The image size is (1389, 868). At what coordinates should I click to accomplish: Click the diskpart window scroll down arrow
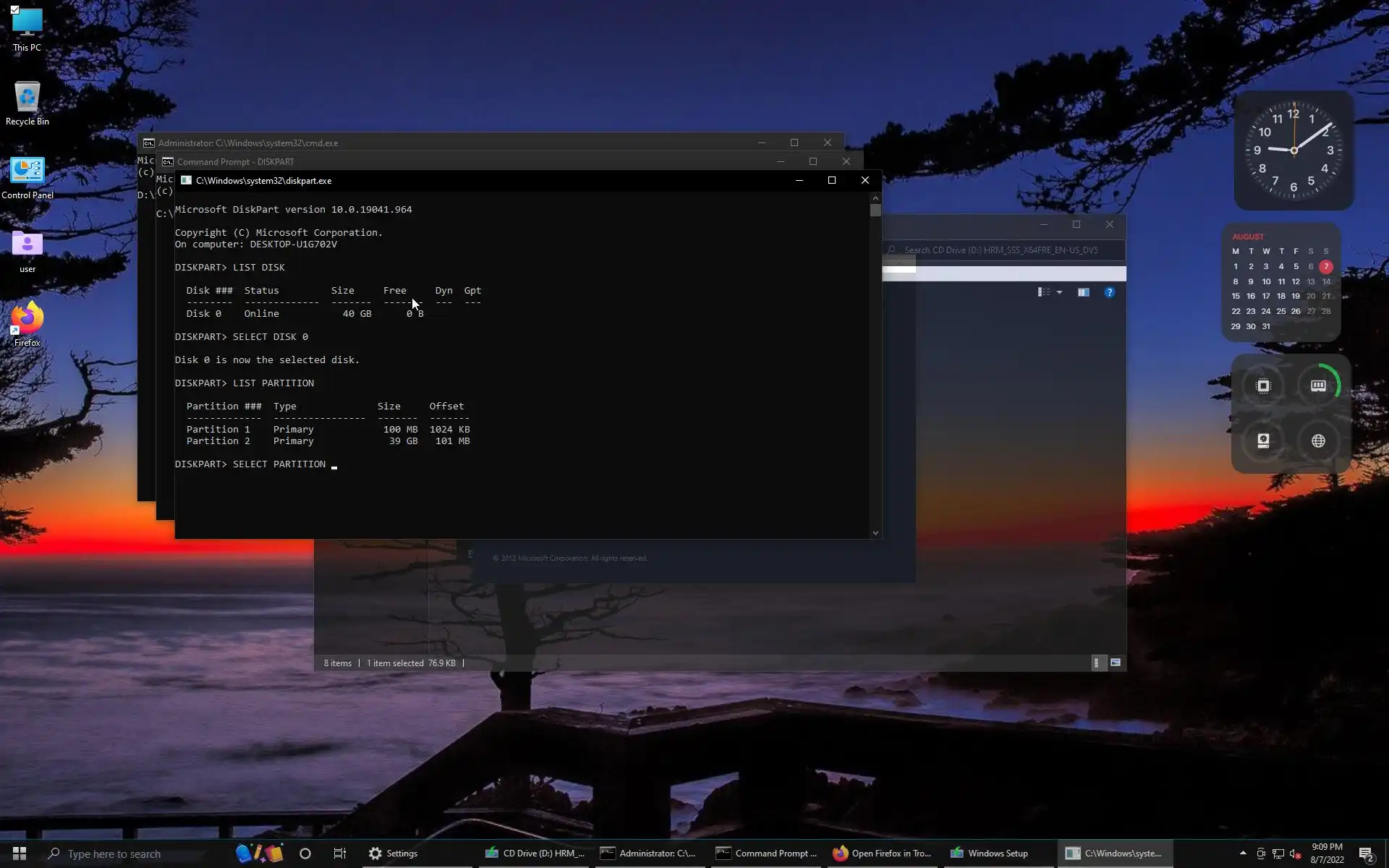pos(875,533)
